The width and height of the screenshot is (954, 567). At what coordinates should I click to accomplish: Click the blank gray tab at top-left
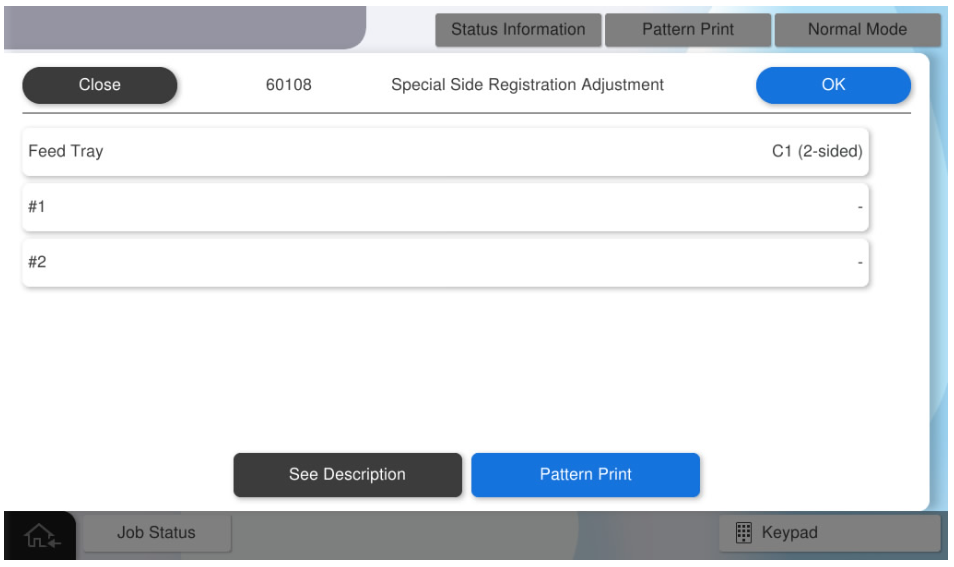(185, 27)
